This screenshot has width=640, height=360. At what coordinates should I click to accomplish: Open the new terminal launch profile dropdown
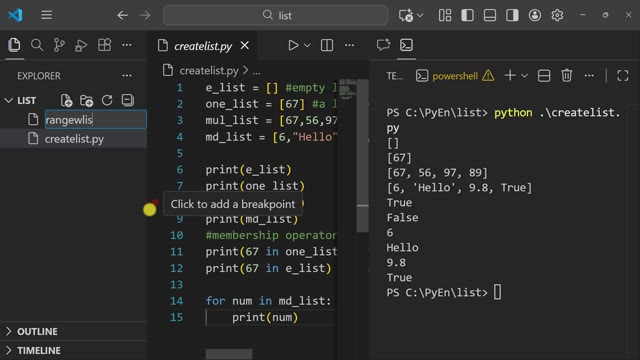tap(524, 76)
